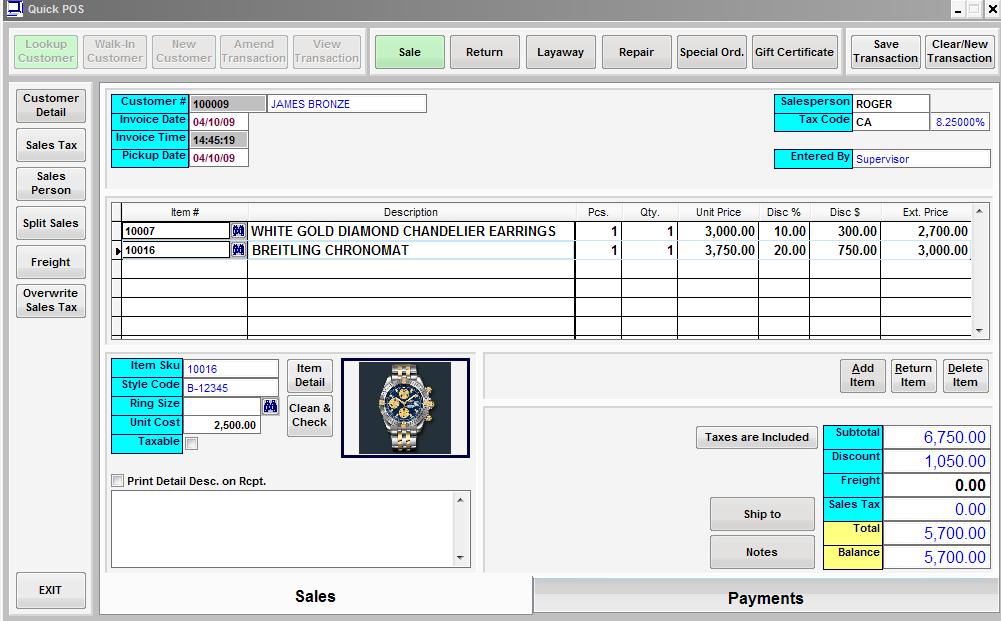The height and width of the screenshot is (621, 1001).
Task: Enable Print Detail Desc. on Rcpt.
Action: 118,481
